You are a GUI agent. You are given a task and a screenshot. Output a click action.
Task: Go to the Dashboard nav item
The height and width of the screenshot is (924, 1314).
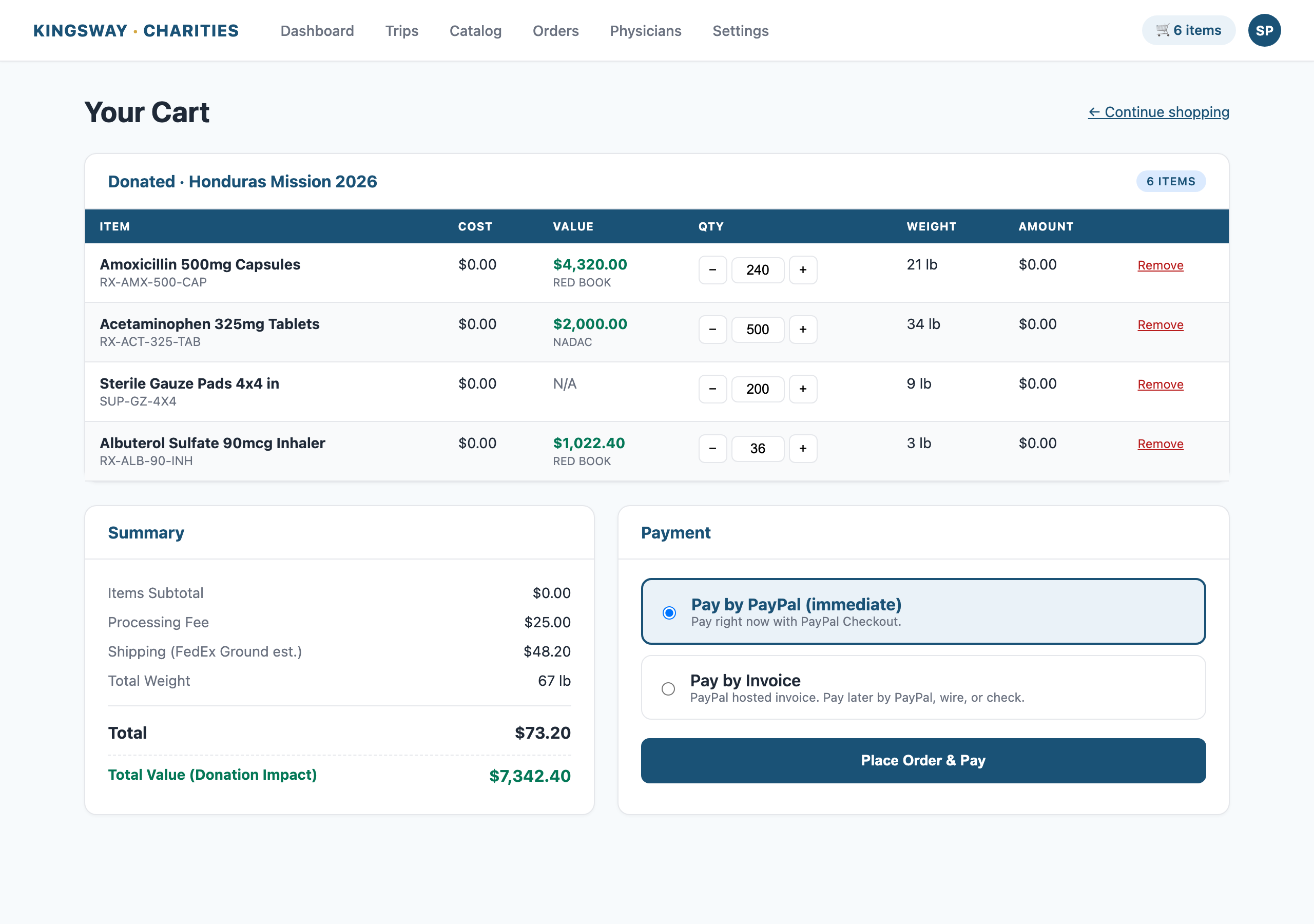click(x=317, y=31)
